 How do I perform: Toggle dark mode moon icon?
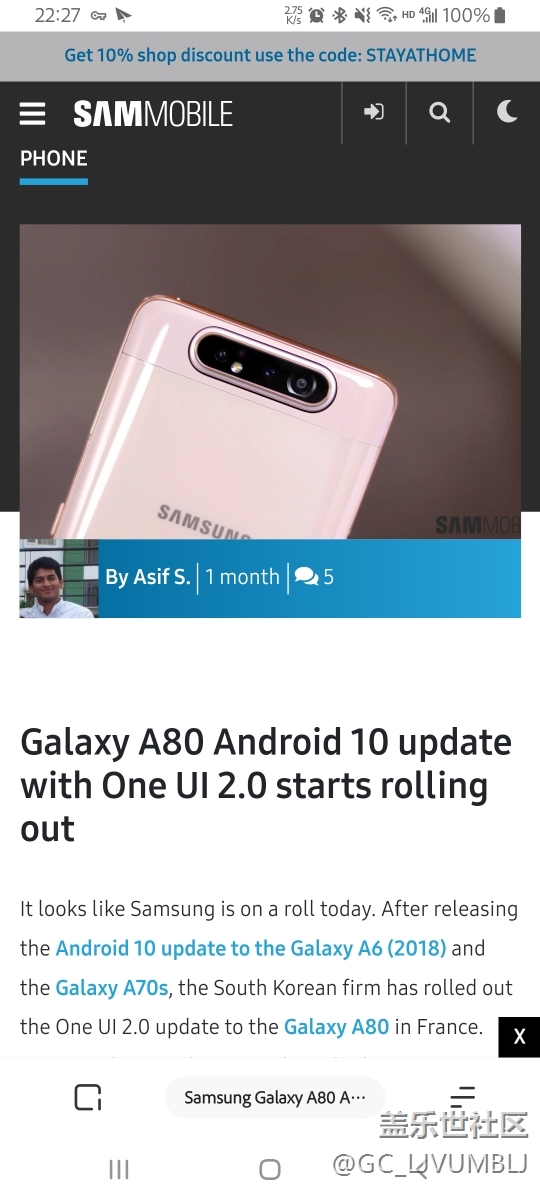pyautogui.click(x=507, y=112)
